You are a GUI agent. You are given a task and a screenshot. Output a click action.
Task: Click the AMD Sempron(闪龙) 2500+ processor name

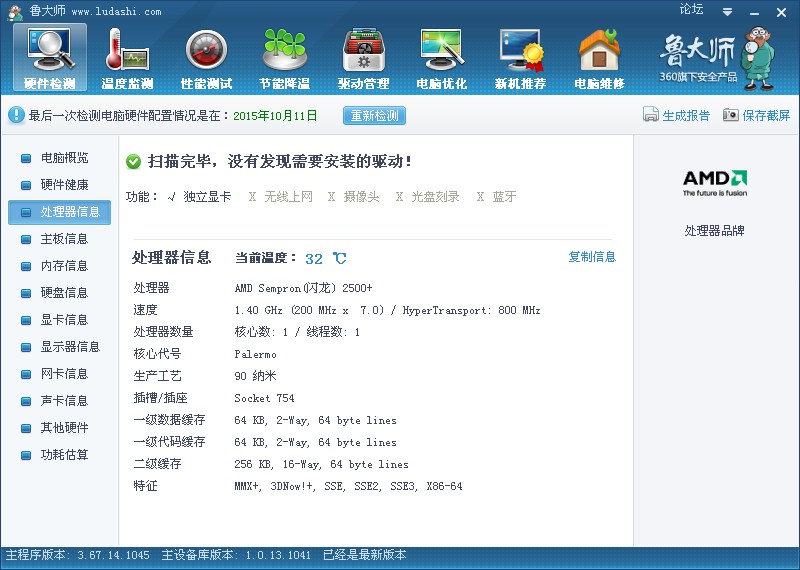[304, 288]
